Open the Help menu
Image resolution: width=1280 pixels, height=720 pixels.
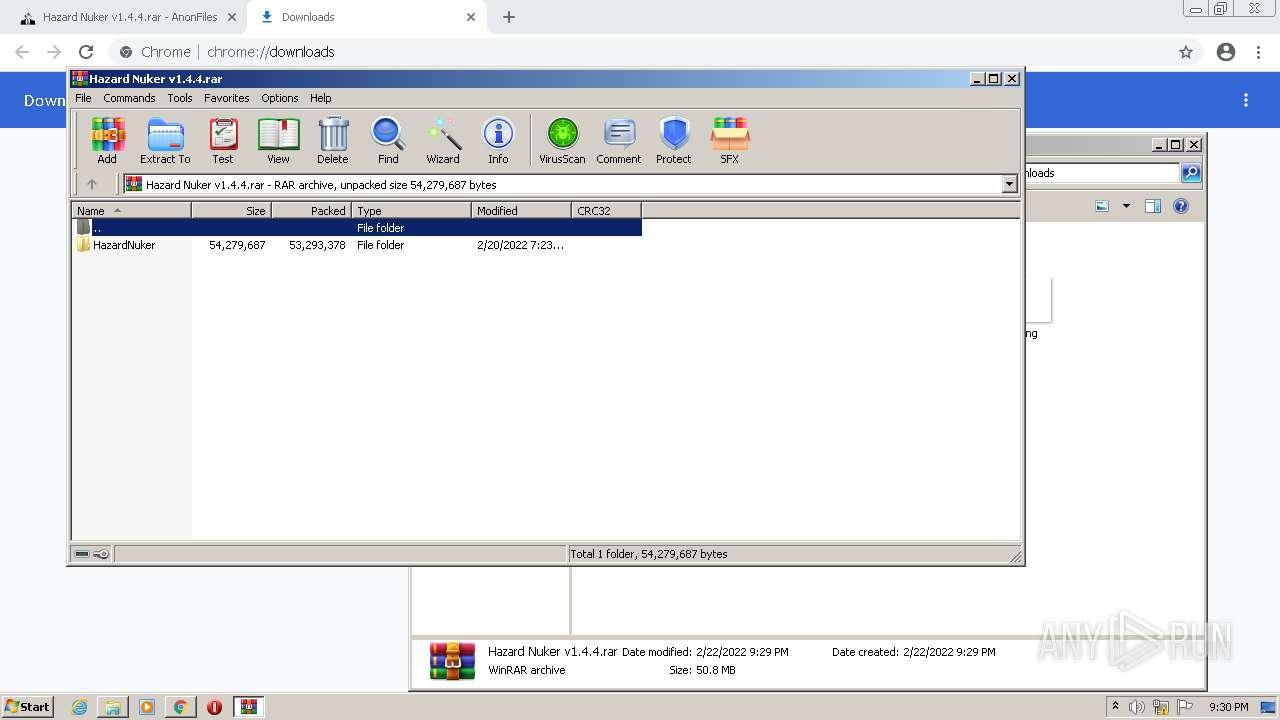321,98
